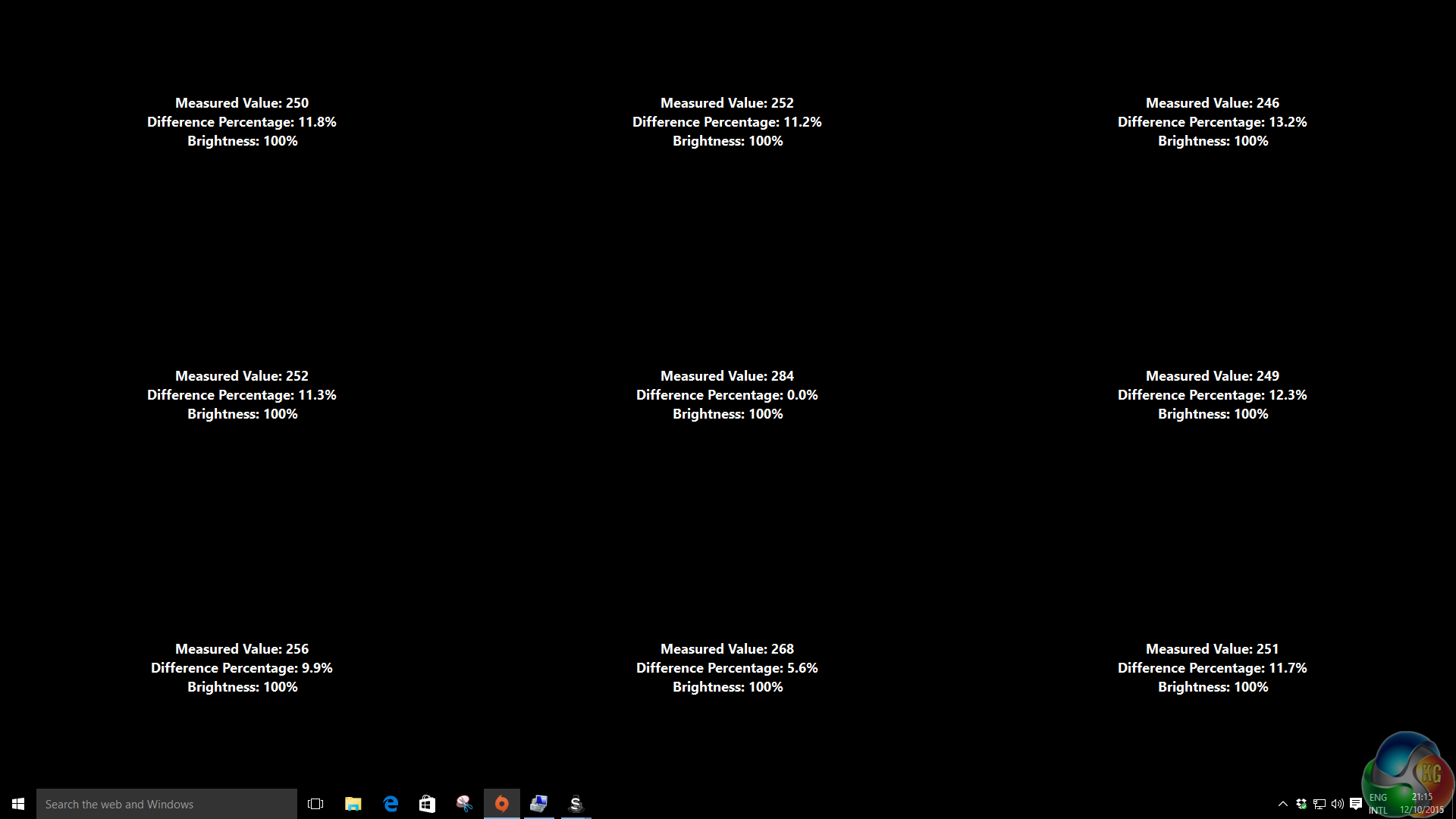Screen dimensions: 1456x819
Task: Open the clock and date flyout
Action: (1421, 804)
